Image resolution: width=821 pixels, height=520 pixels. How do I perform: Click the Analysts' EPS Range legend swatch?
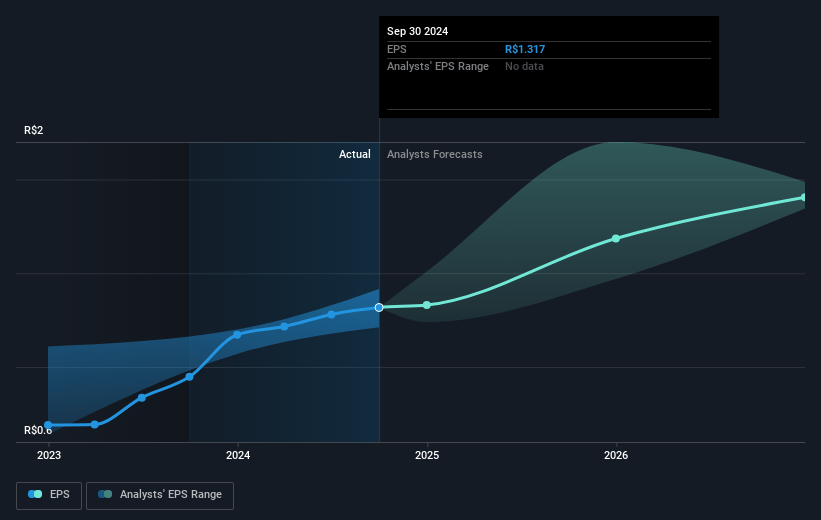[105, 494]
